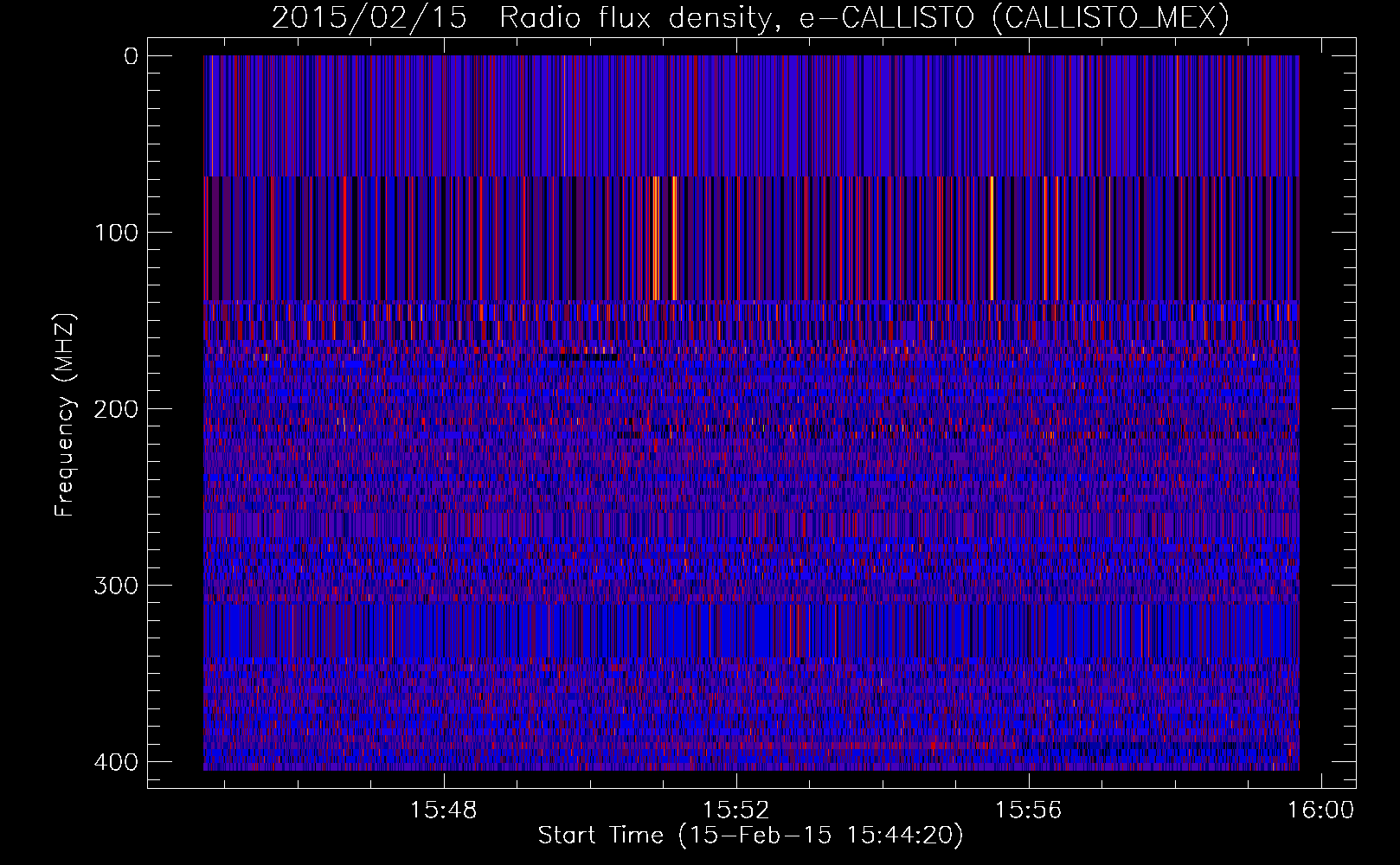The height and width of the screenshot is (865, 1400).
Task: Click the 15:48 time axis label
Action: pyautogui.click(x=444, y=811)
